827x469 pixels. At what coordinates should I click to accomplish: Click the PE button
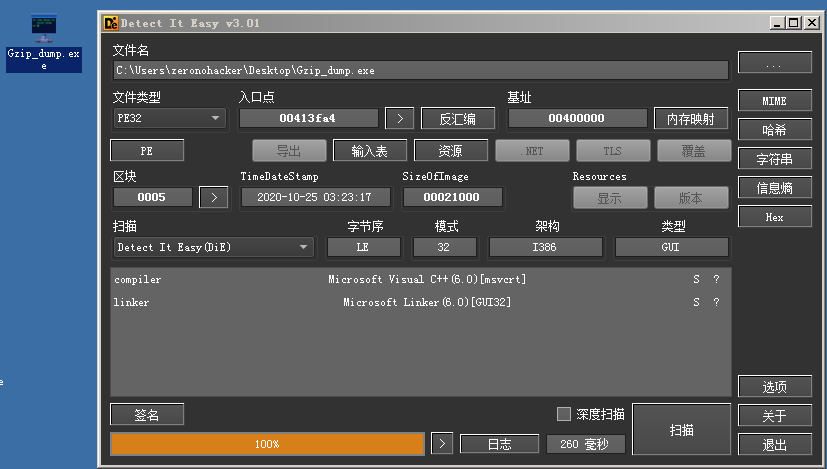(x=147, y=150)
